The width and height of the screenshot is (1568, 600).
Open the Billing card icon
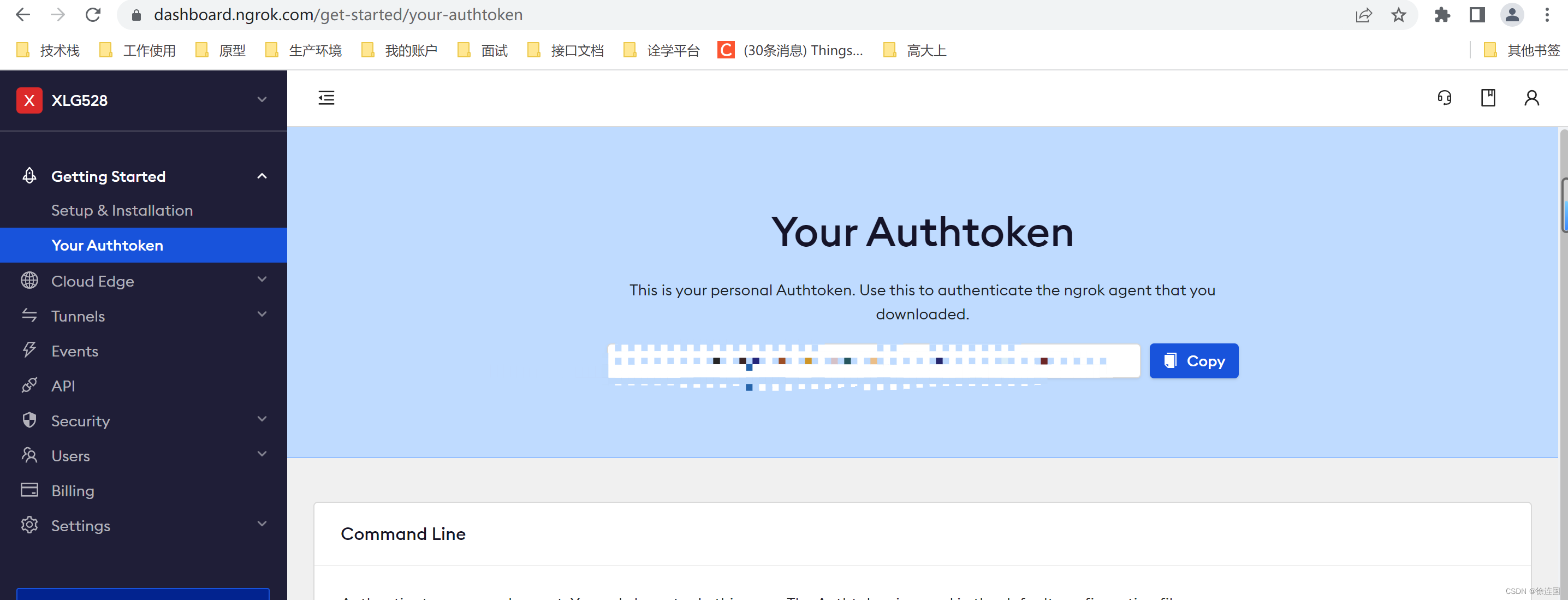click(x=29, y=490)
